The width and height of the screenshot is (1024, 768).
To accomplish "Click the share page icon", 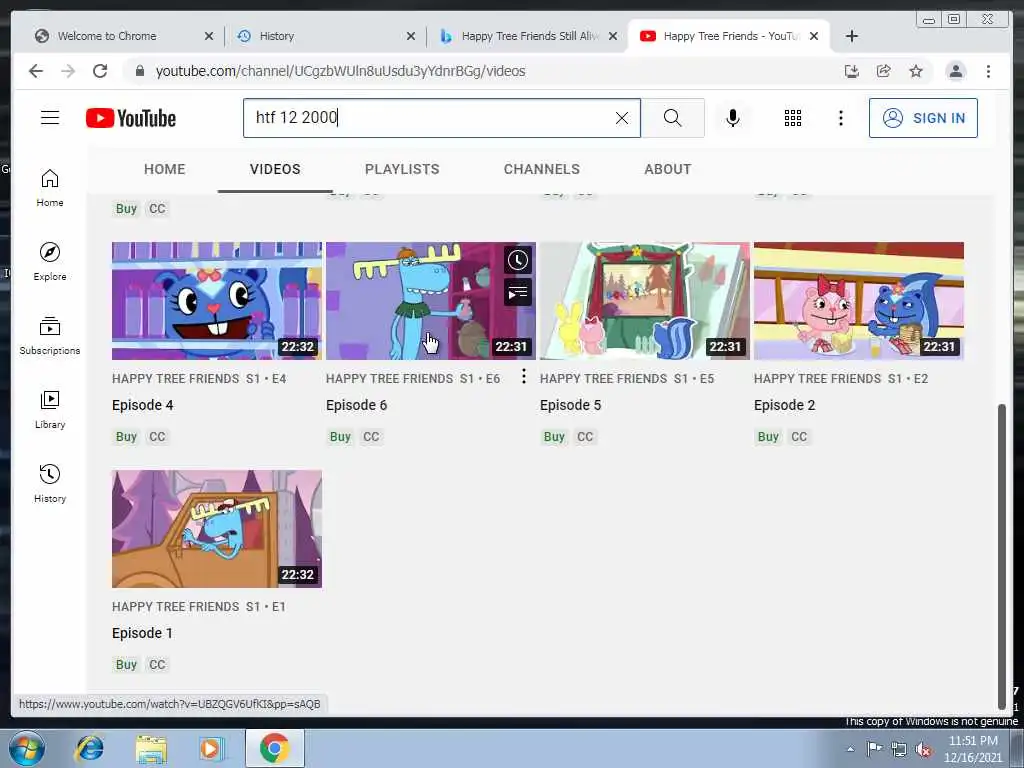I will tap(884, 71).
